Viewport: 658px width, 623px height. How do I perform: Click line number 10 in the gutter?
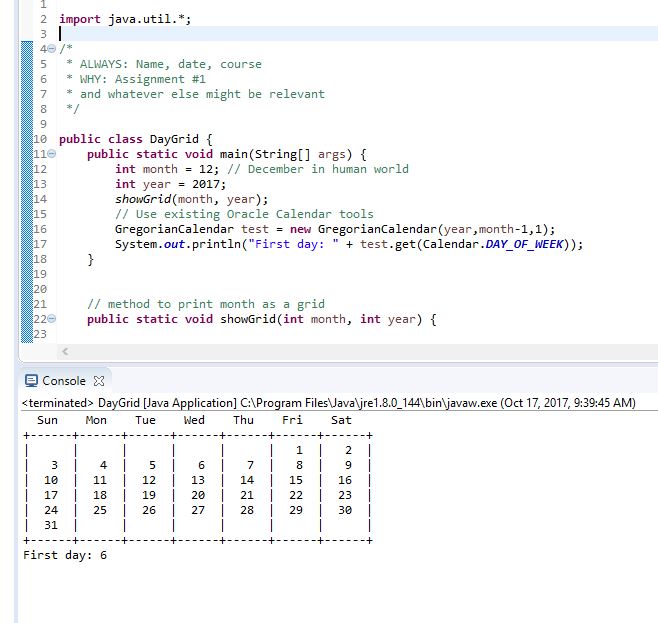click(x=40, y=139)
